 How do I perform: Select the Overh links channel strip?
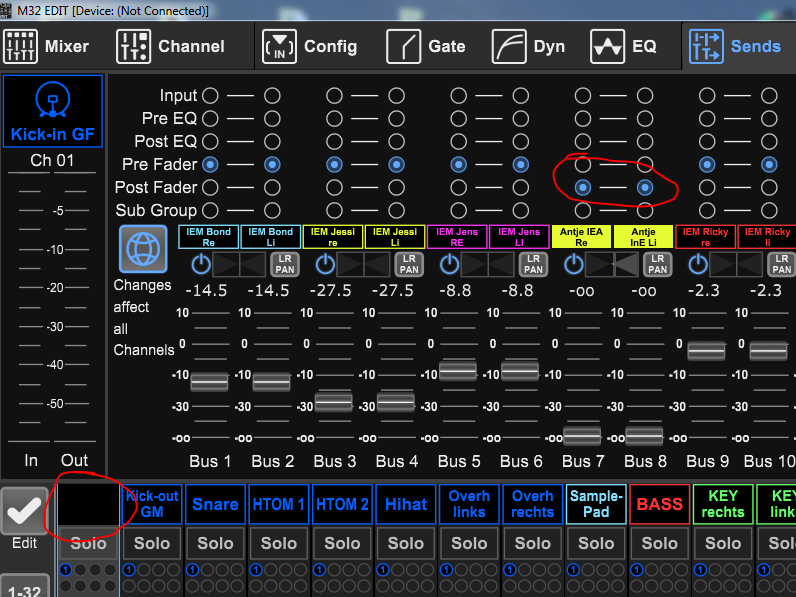point(469,504)
